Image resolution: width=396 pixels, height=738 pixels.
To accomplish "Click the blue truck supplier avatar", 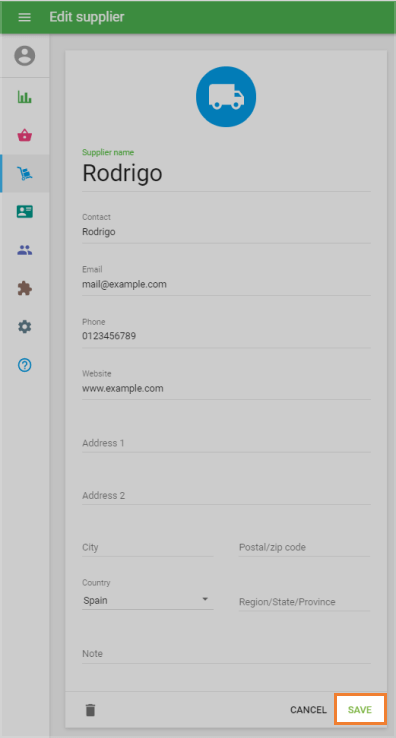I will pos(226,96).
